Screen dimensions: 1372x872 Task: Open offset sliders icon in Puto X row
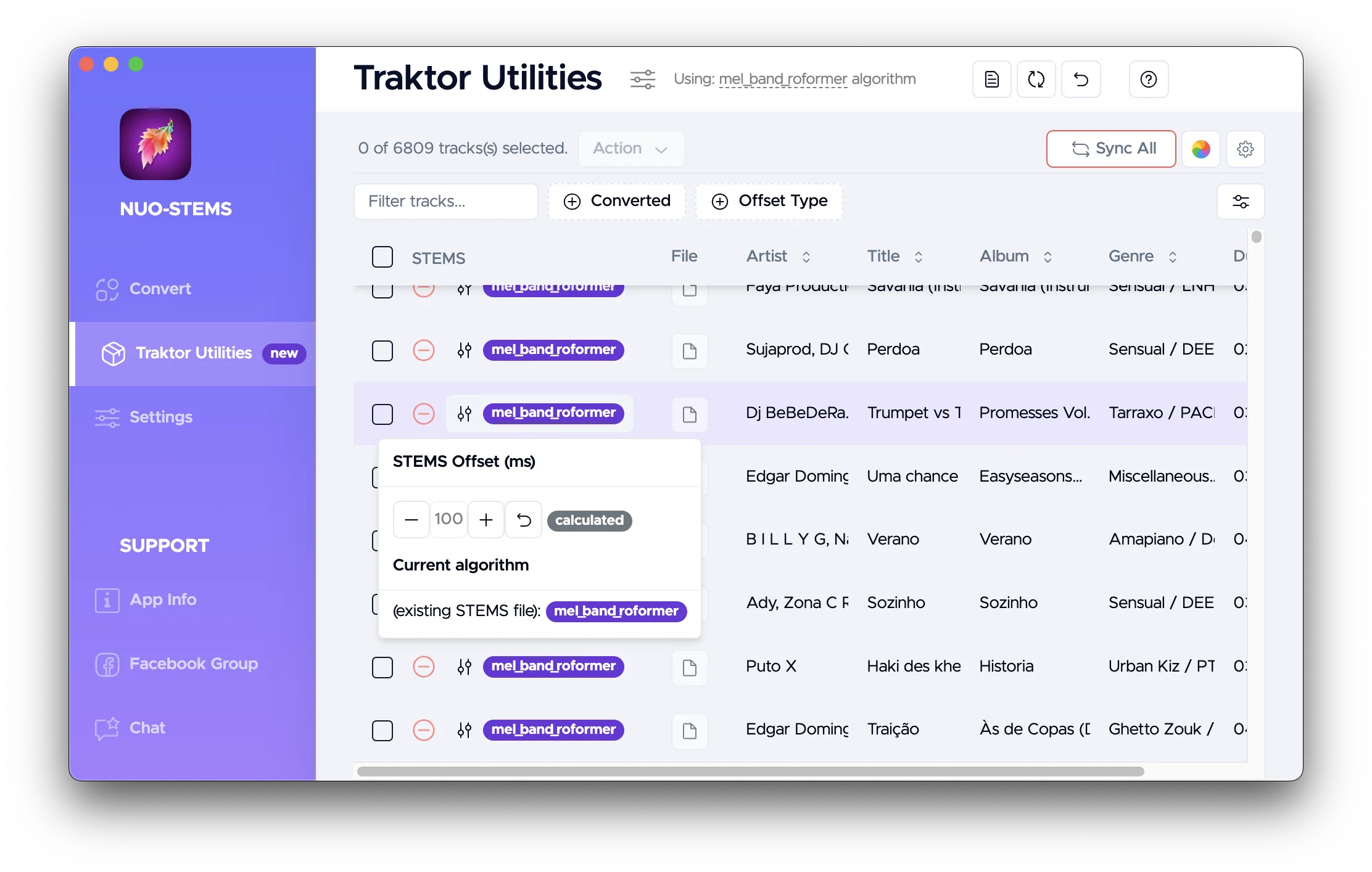(465, 667)
